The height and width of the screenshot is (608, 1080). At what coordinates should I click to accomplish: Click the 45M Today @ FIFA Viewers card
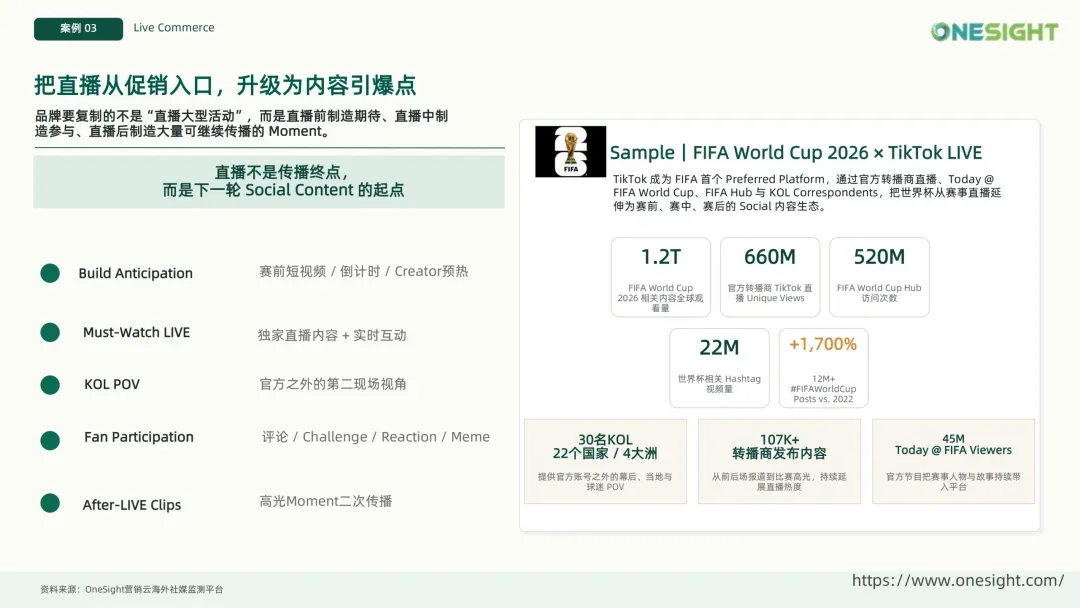[953, 461]
